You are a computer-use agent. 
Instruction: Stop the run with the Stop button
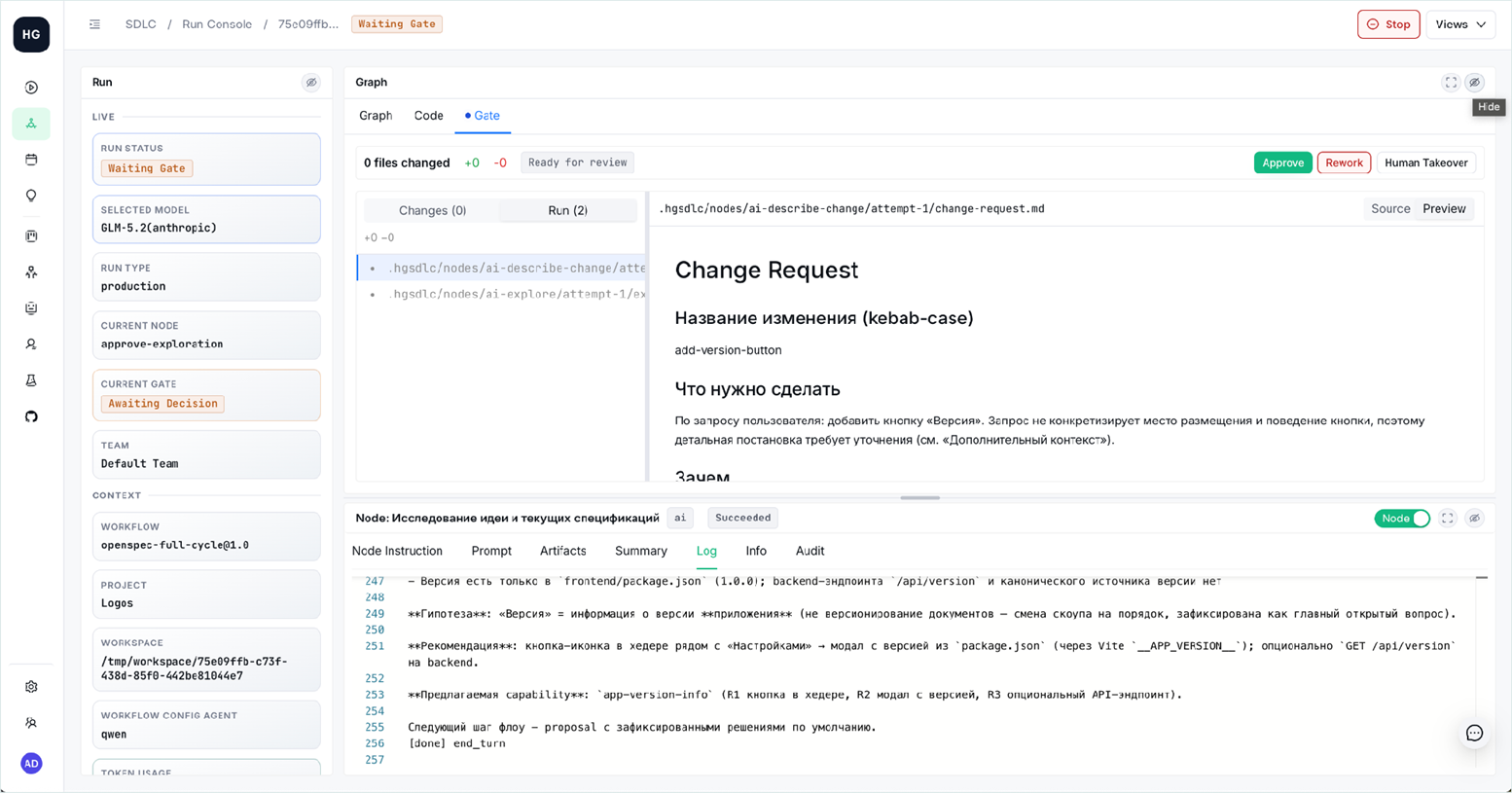click(x=1388, y=24)
